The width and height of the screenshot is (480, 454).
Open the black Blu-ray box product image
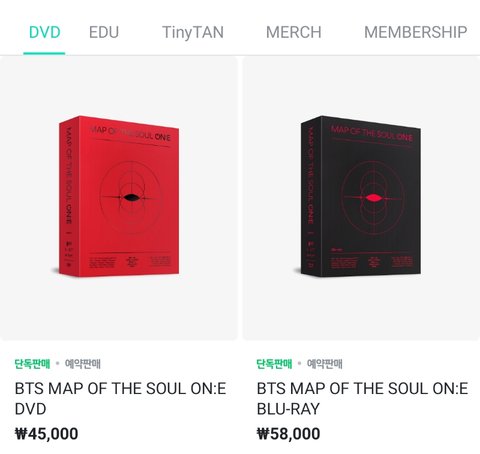[361, 198]
